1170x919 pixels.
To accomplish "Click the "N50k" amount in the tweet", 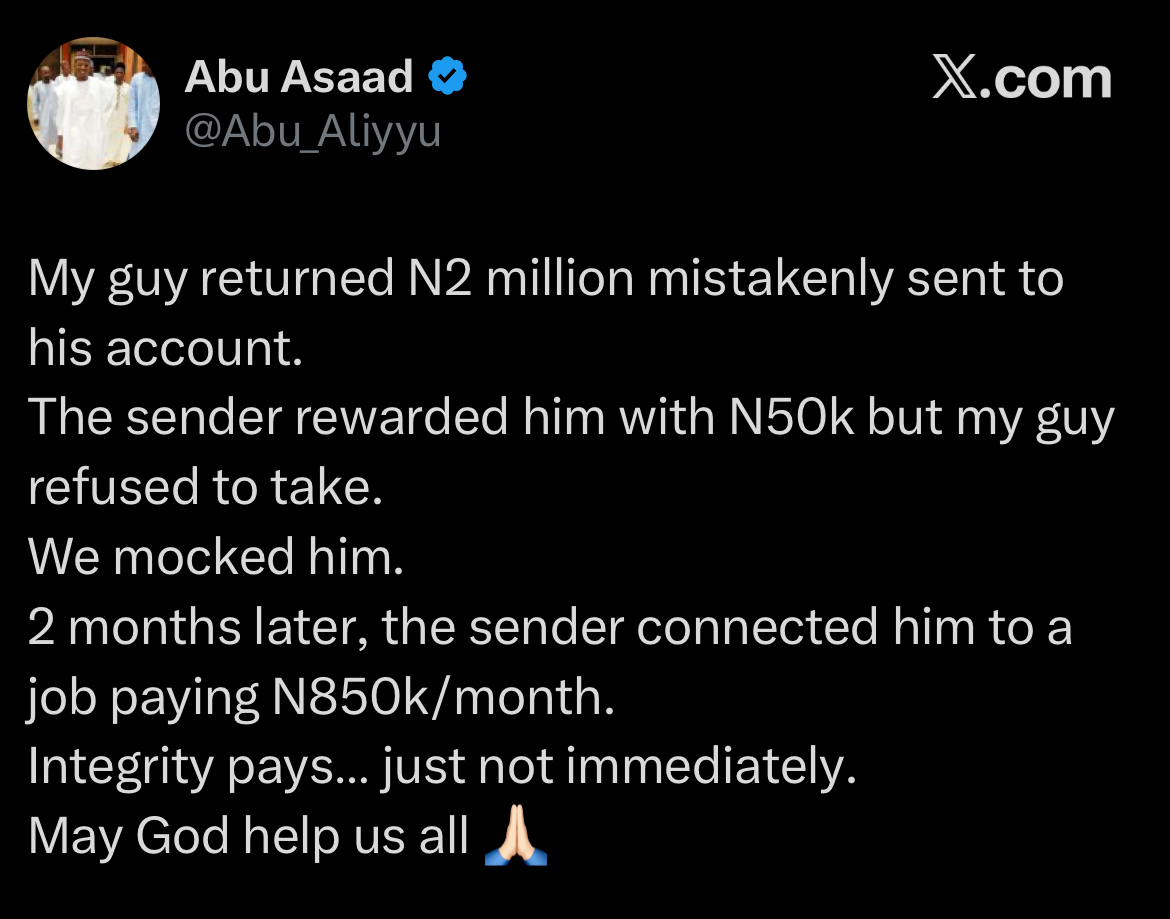I will tap(792, 418).
